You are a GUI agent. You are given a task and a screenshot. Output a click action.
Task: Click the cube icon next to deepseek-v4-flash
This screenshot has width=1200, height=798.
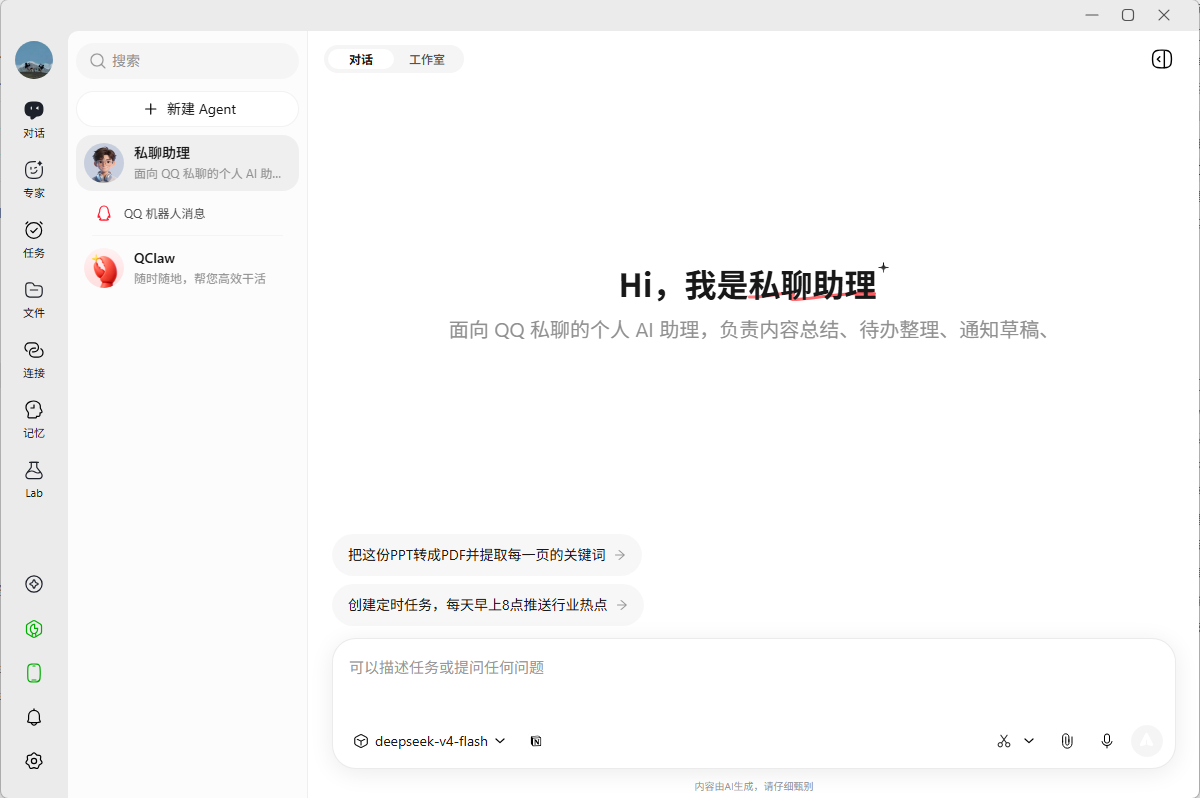[361, 741]
